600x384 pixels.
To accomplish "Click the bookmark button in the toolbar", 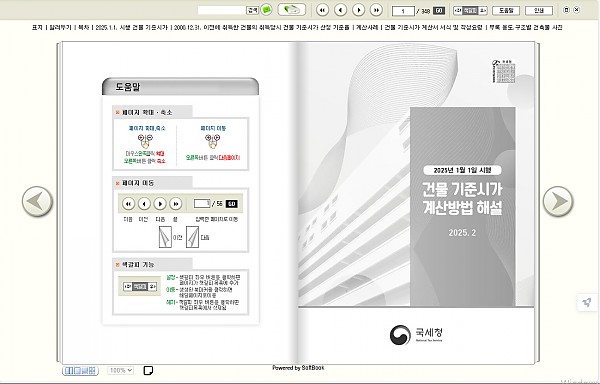I will pyautogui.click(x=470, y=10).
